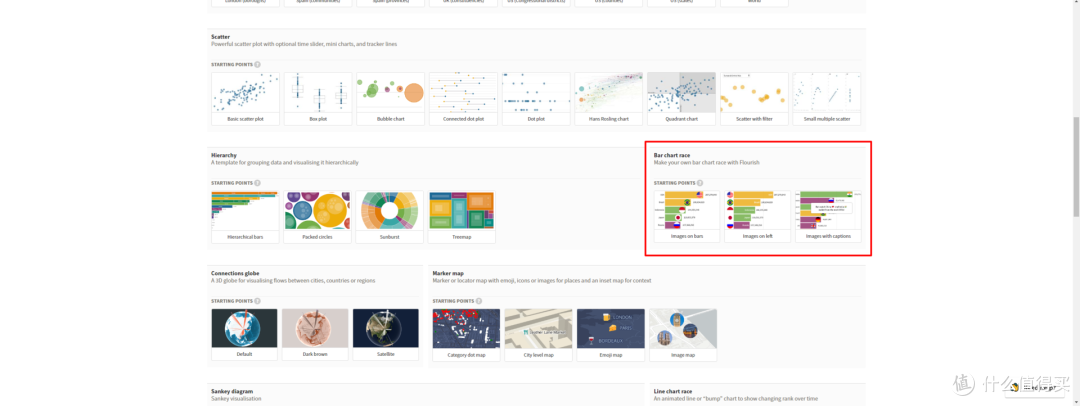1080x406 pixels.
Task: Open the Scatter starting points help icon
Action: pyautogui.click(x=257, y=64)
